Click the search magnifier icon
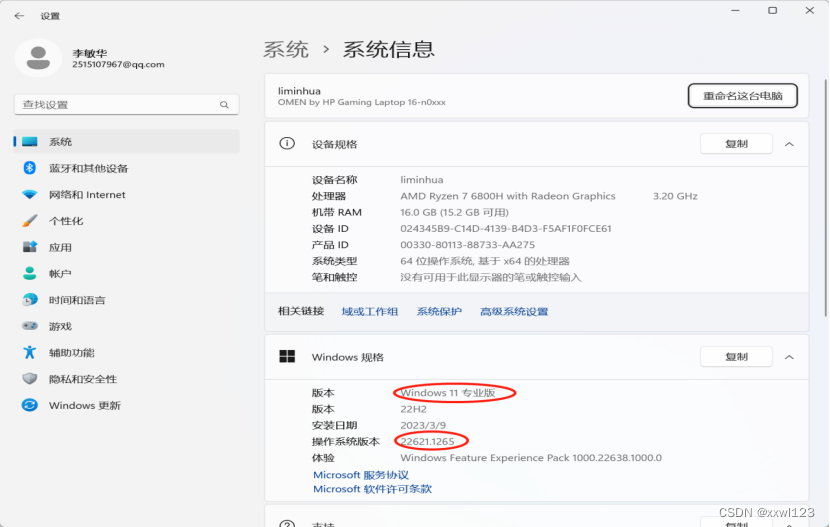830x527 pixels. point(224,105)
